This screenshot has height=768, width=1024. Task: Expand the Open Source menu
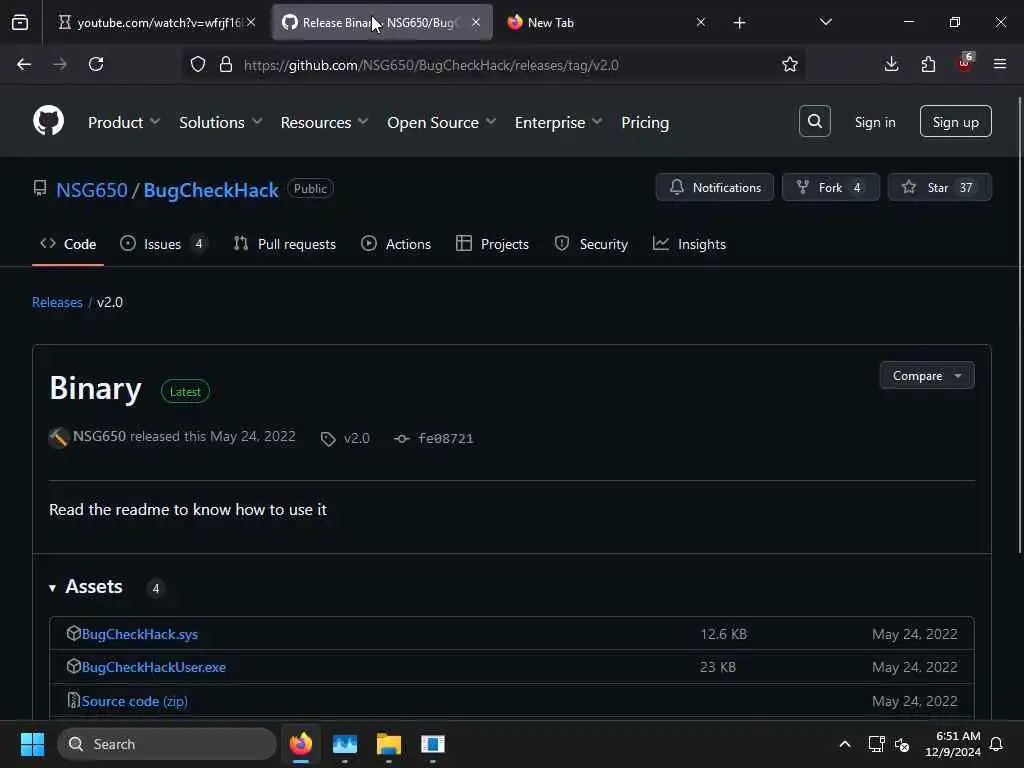tap(441, 122)
